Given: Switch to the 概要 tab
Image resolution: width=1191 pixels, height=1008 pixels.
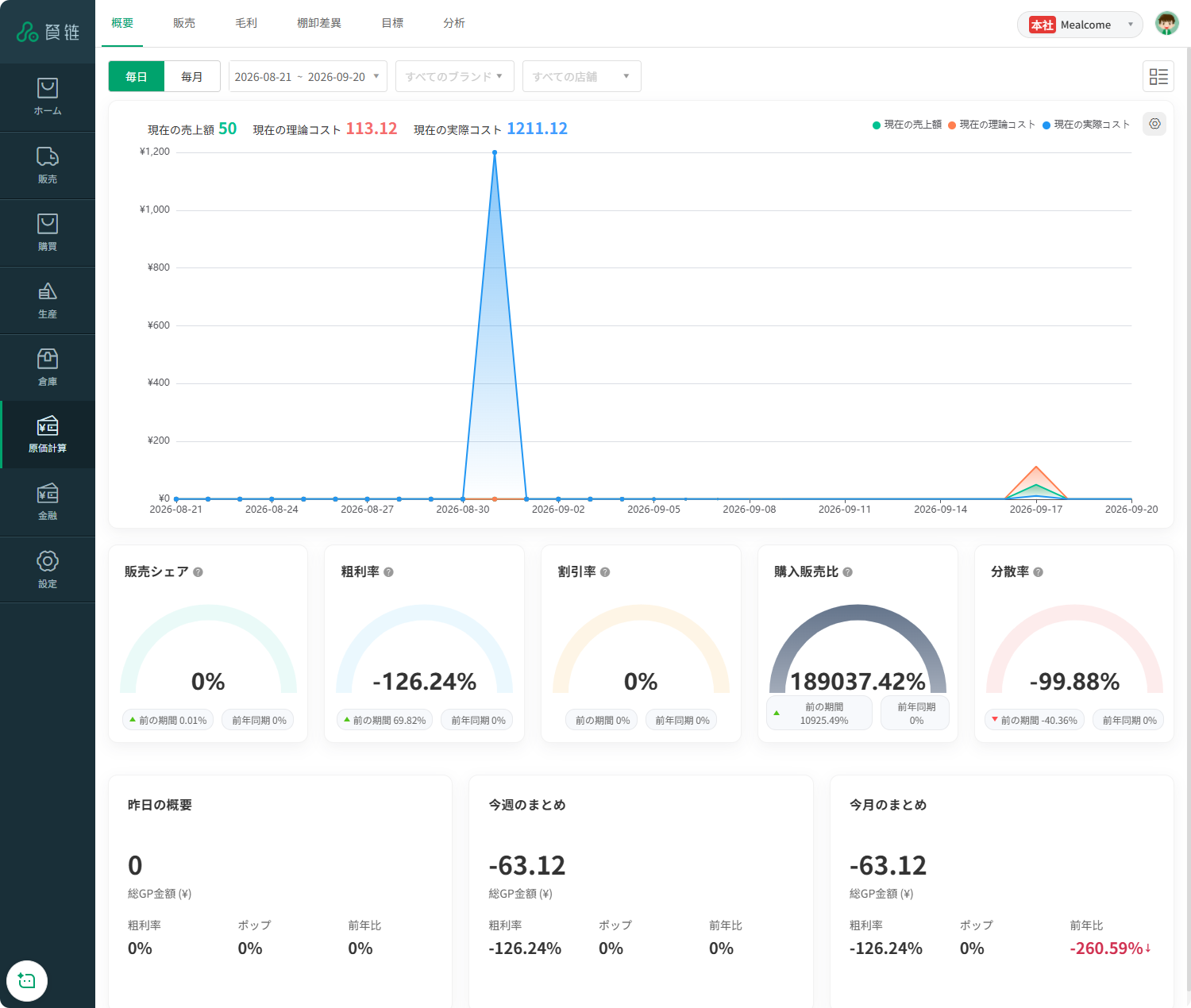Looking at the screenshot, I should 122,23.
